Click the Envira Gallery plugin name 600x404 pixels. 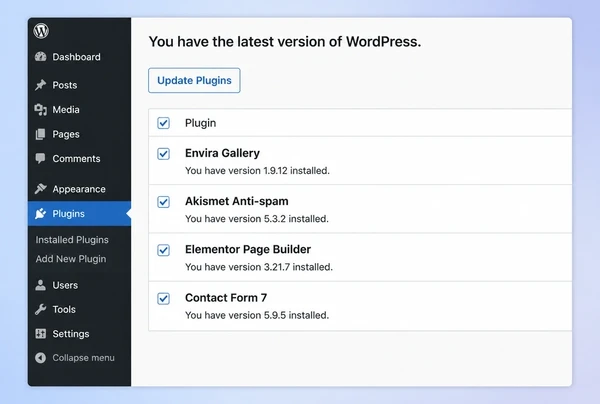(222, 153)
